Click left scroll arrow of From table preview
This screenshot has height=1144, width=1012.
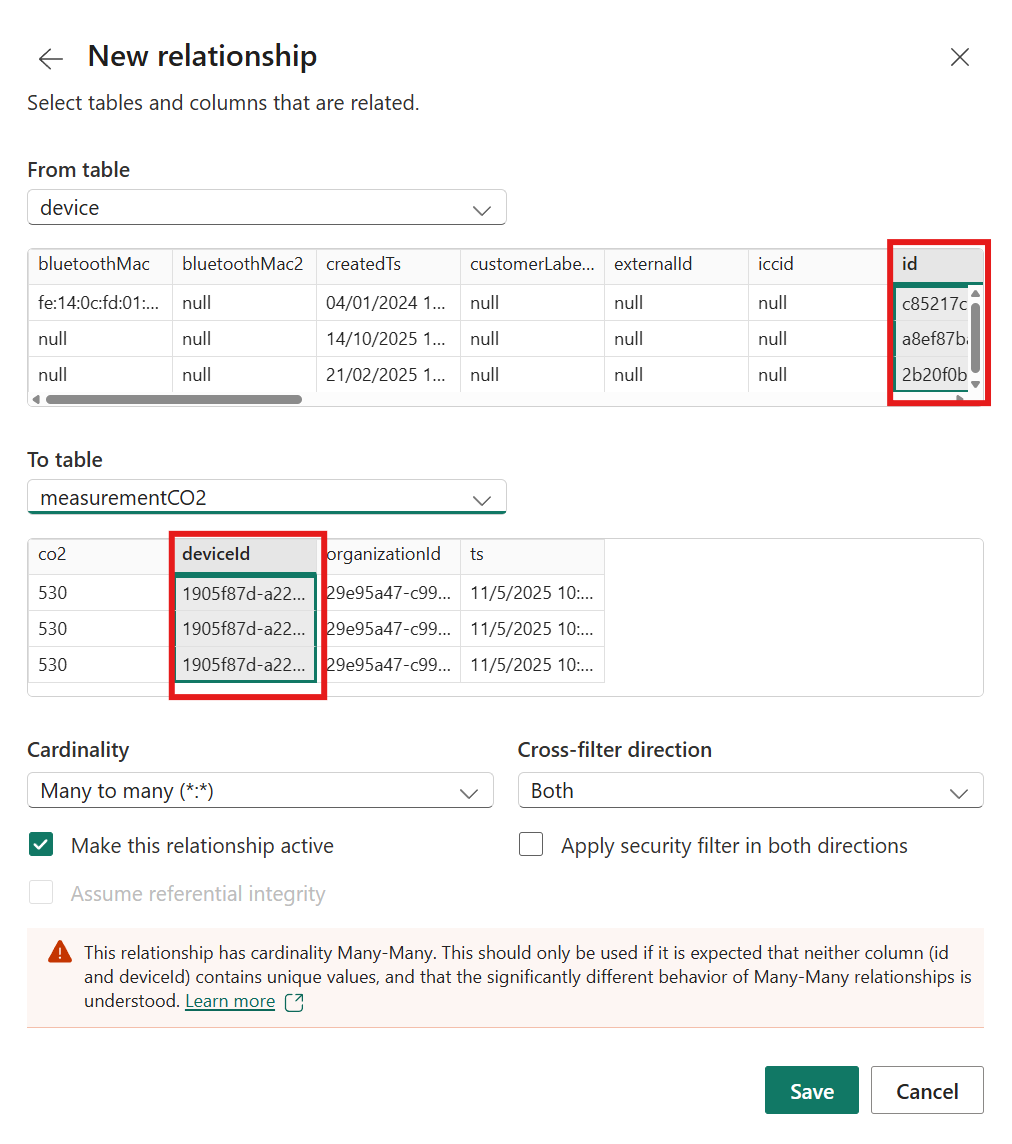[36, 399]
